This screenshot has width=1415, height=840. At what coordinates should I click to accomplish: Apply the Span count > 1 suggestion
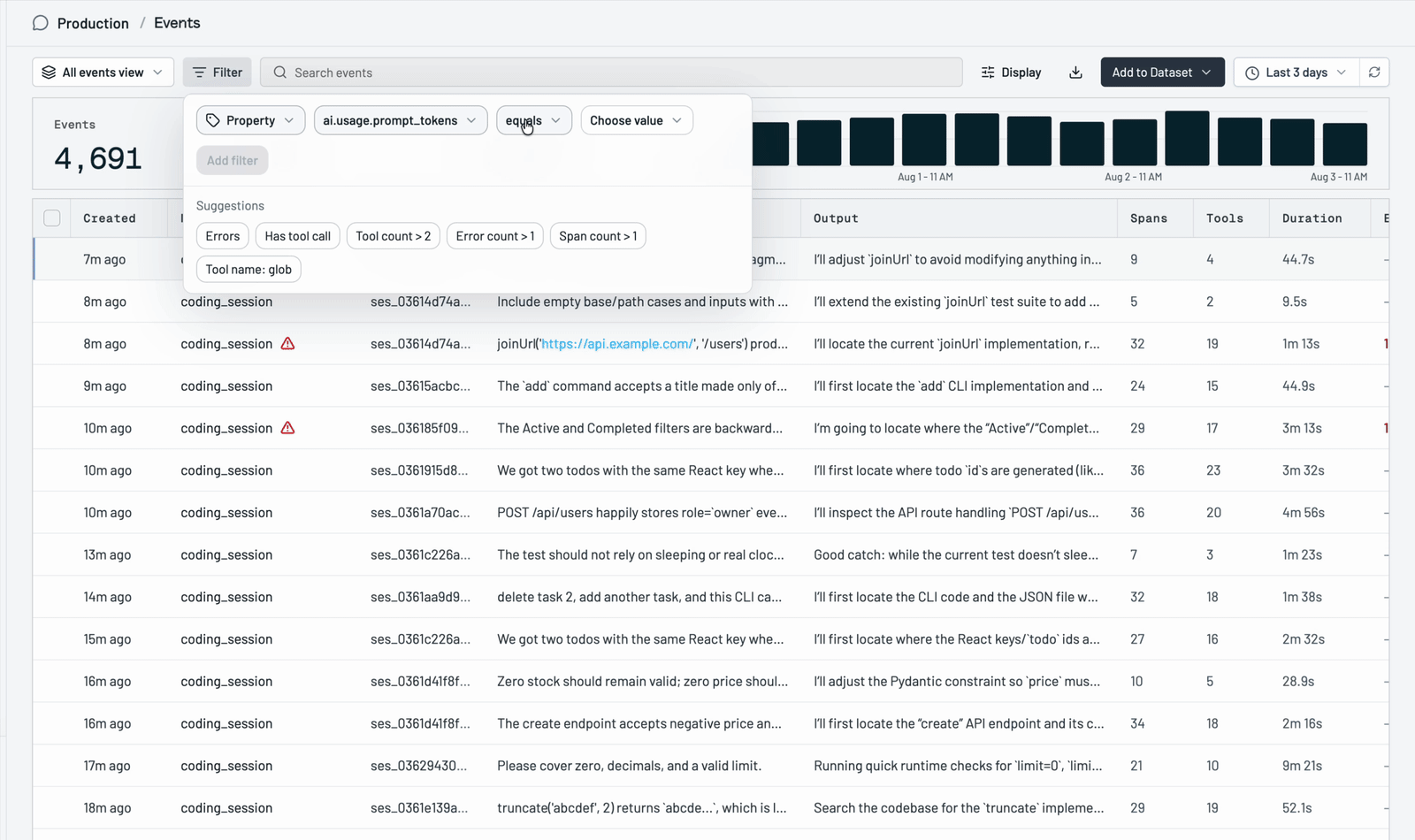(x=598, y=236)
